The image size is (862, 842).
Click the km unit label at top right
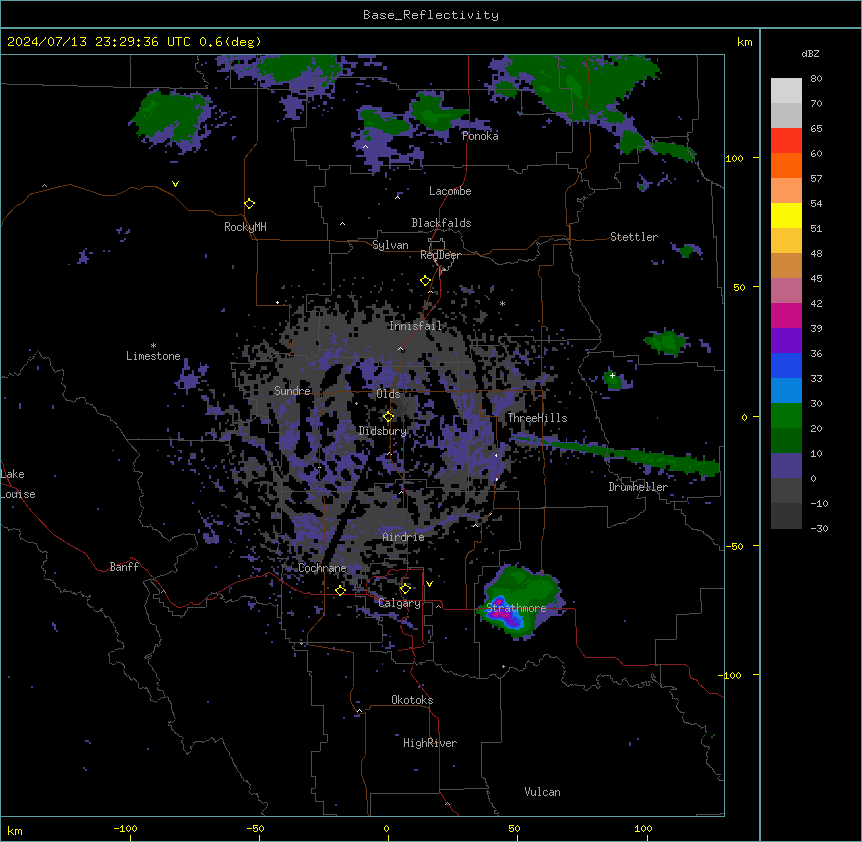[745, 42]
